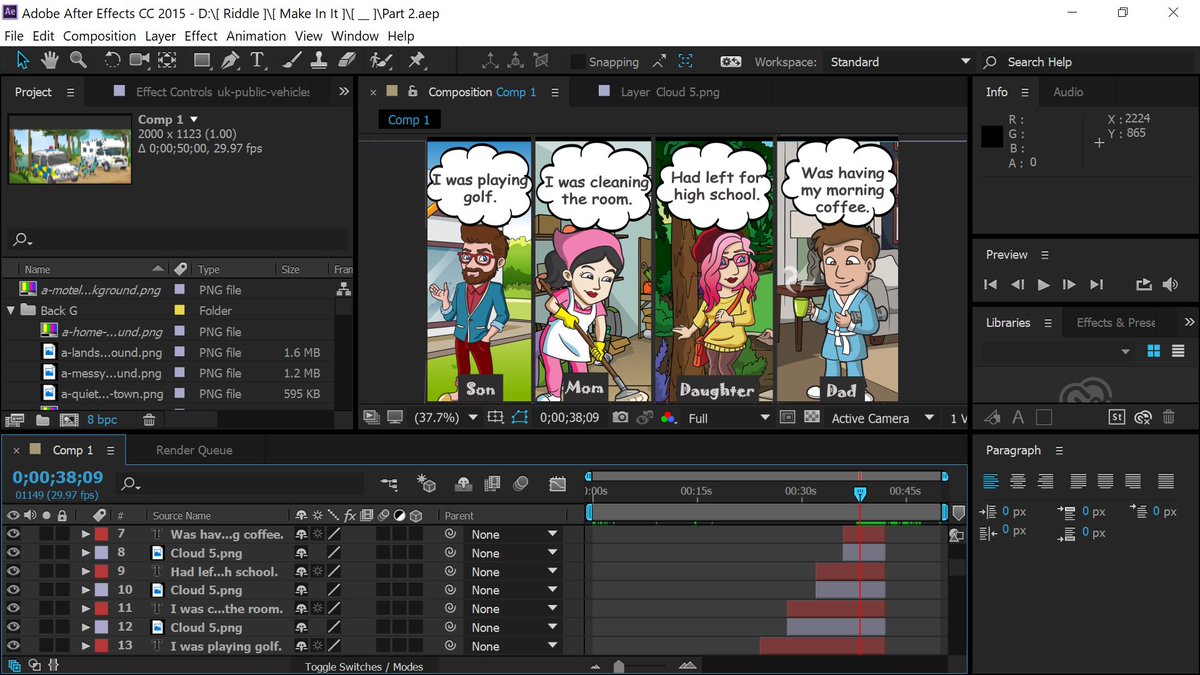The height and width of the screenshot is (675, 1200).
Task: Select the Rectangle shape tool
Action: point(203,61)
